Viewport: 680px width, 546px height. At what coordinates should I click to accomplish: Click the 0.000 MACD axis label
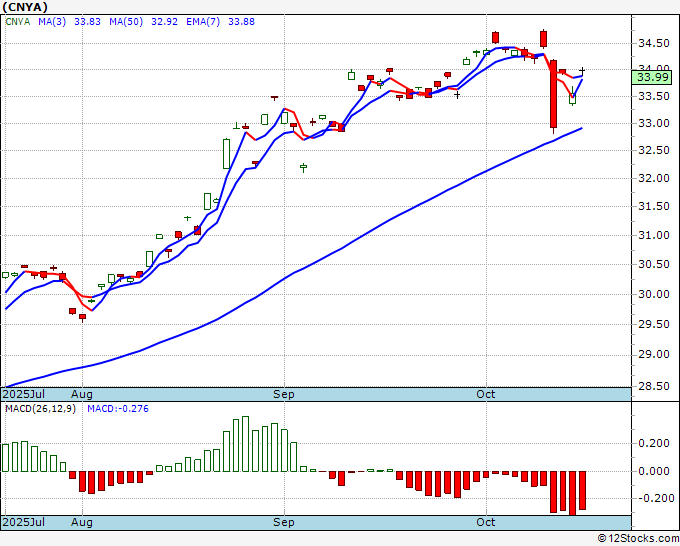pos(654,471)
